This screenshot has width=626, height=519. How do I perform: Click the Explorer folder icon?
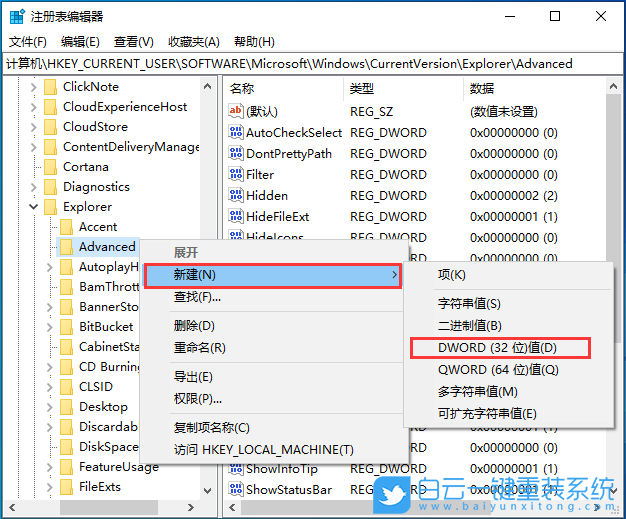(50, 206)
